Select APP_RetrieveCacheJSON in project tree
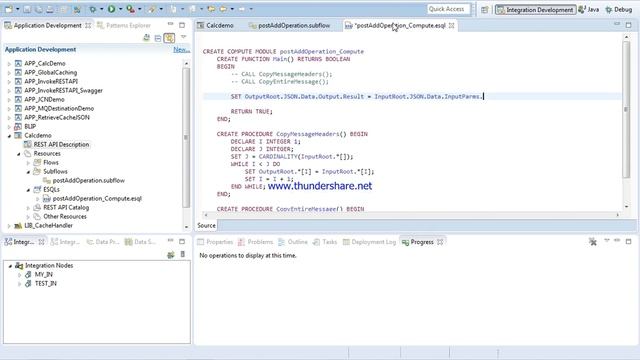The image size is (640, 360). pyautogui.click(x=57, y=117)
